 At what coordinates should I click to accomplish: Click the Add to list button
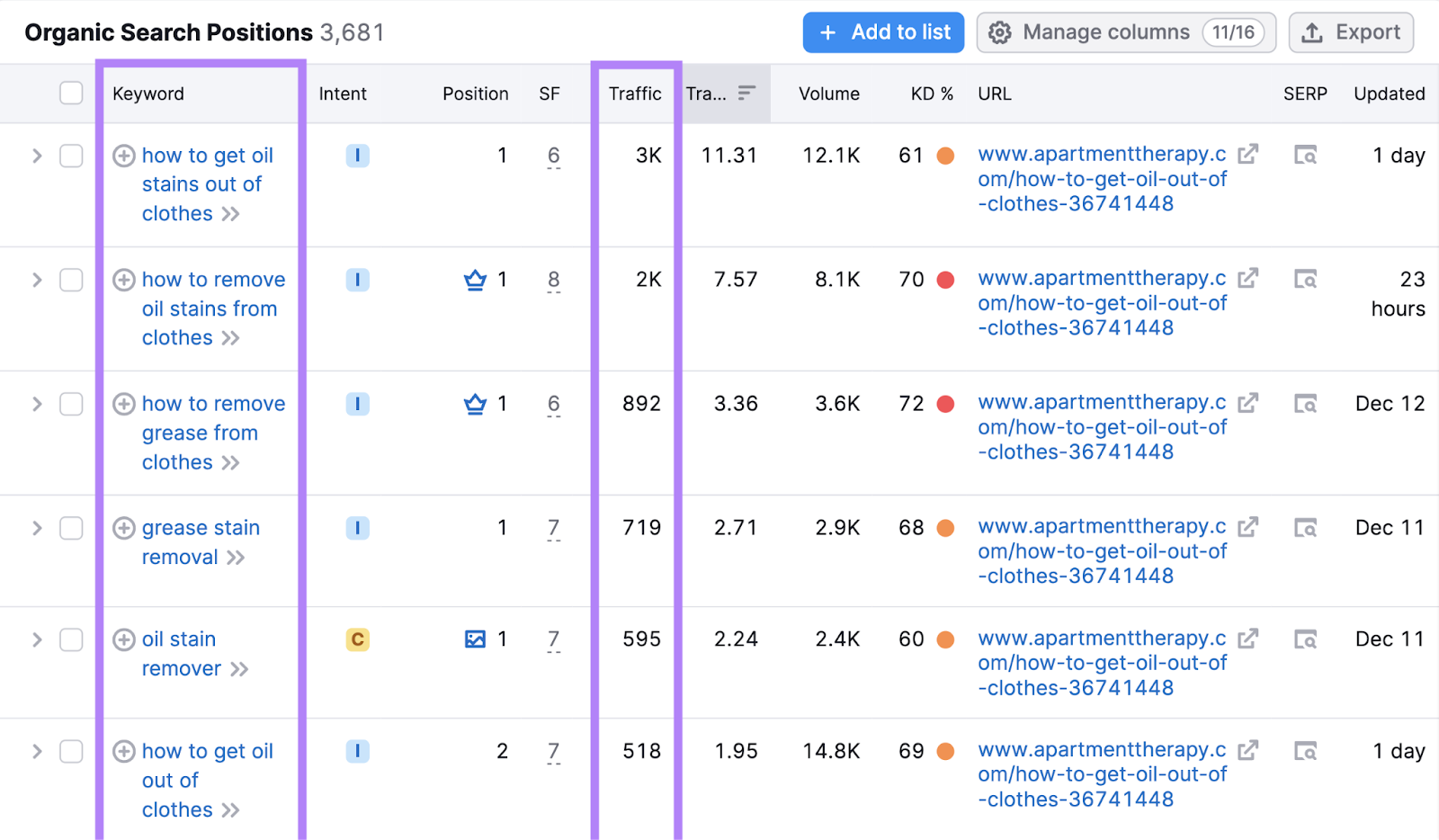pyautogui.click(x=883, y=31)
